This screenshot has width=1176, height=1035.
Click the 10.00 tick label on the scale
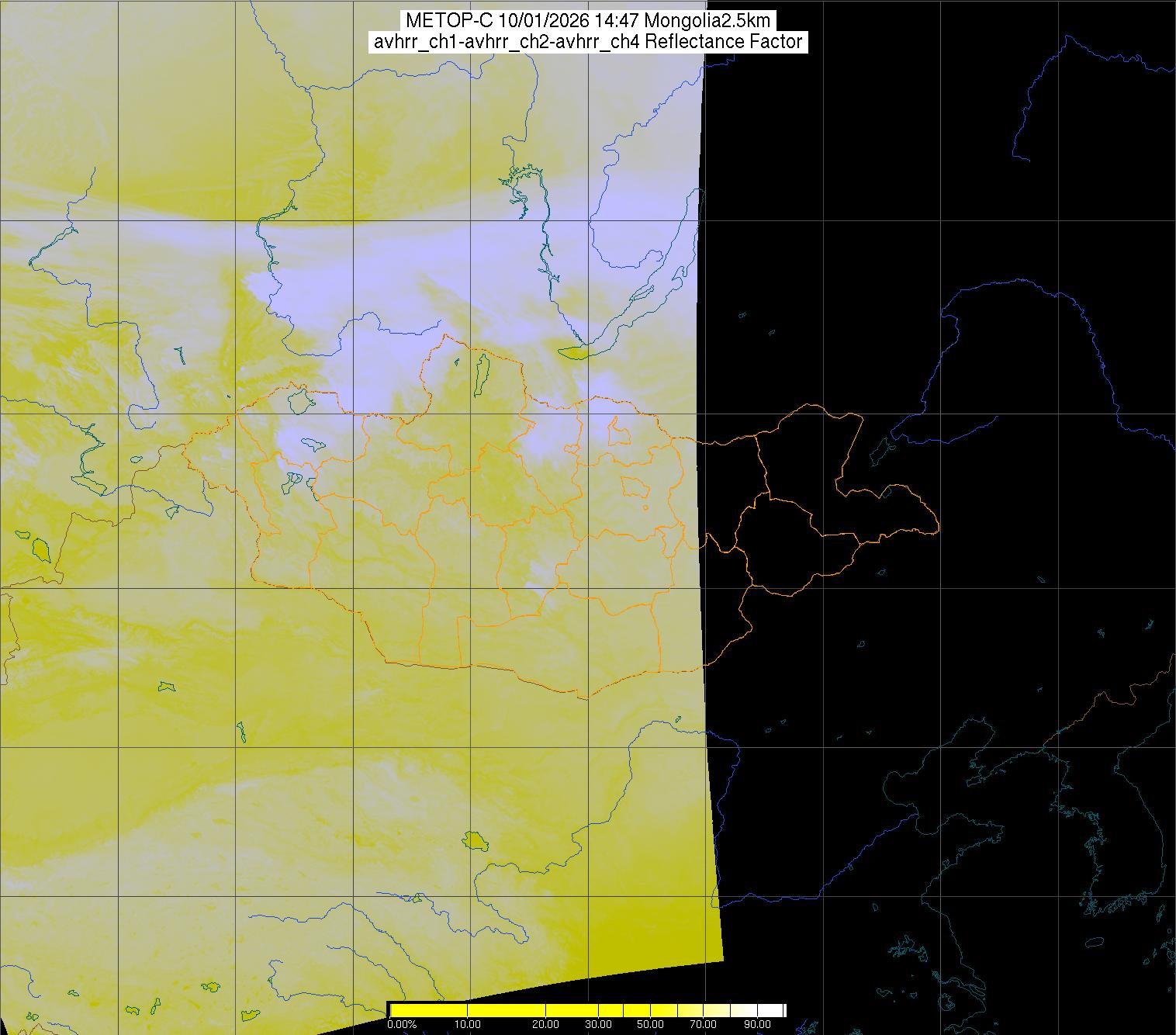[x=468, y=1025]
